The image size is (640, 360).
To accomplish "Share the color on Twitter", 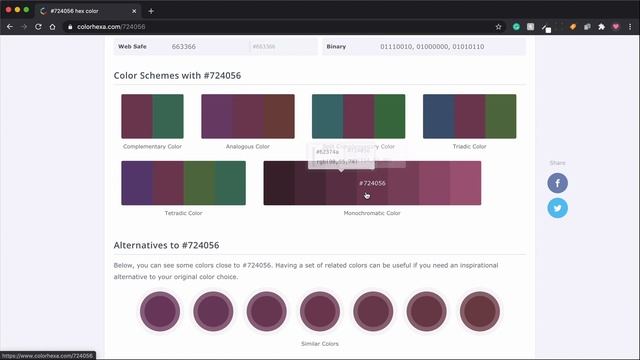I will 558,208.
